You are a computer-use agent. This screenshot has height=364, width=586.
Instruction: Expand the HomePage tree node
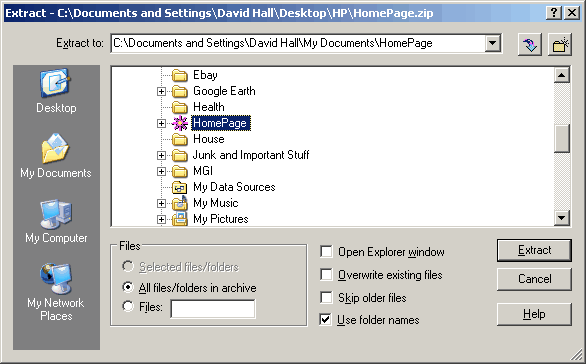click(x=161, y=123)
